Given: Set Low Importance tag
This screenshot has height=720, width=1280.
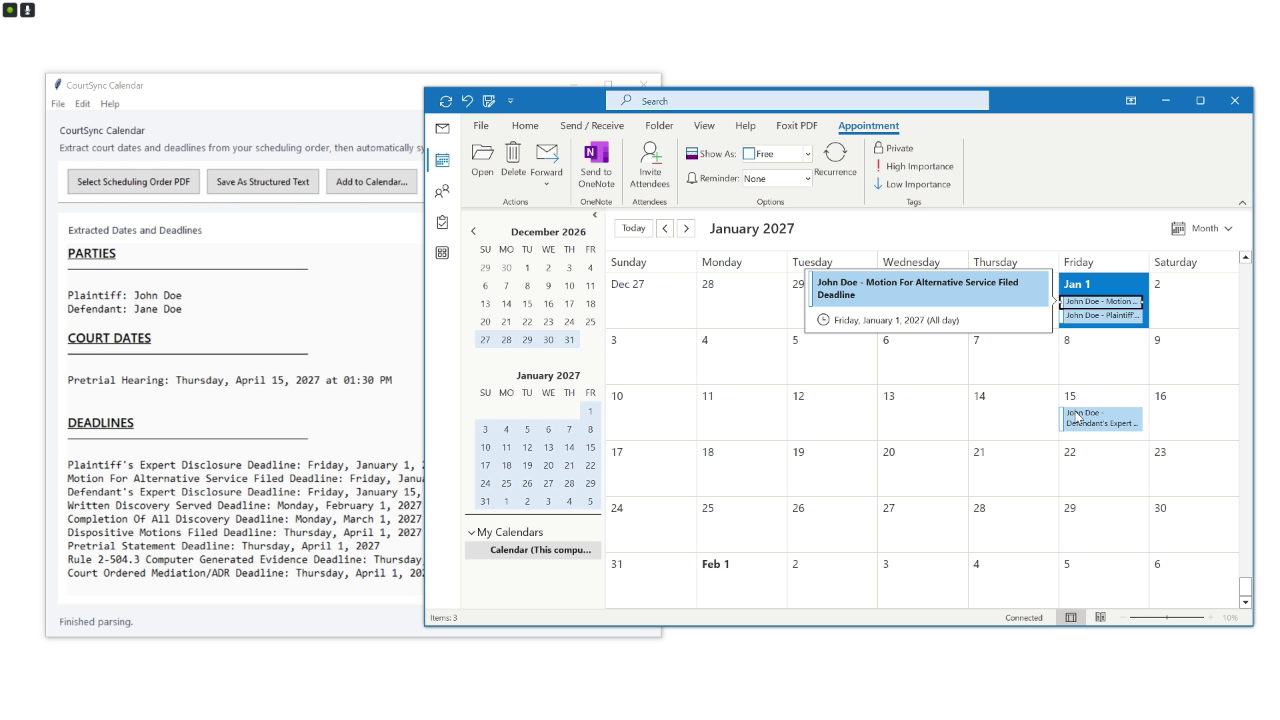Looking at the screenshot, I should pyautogui.click(x=912, y=184).
